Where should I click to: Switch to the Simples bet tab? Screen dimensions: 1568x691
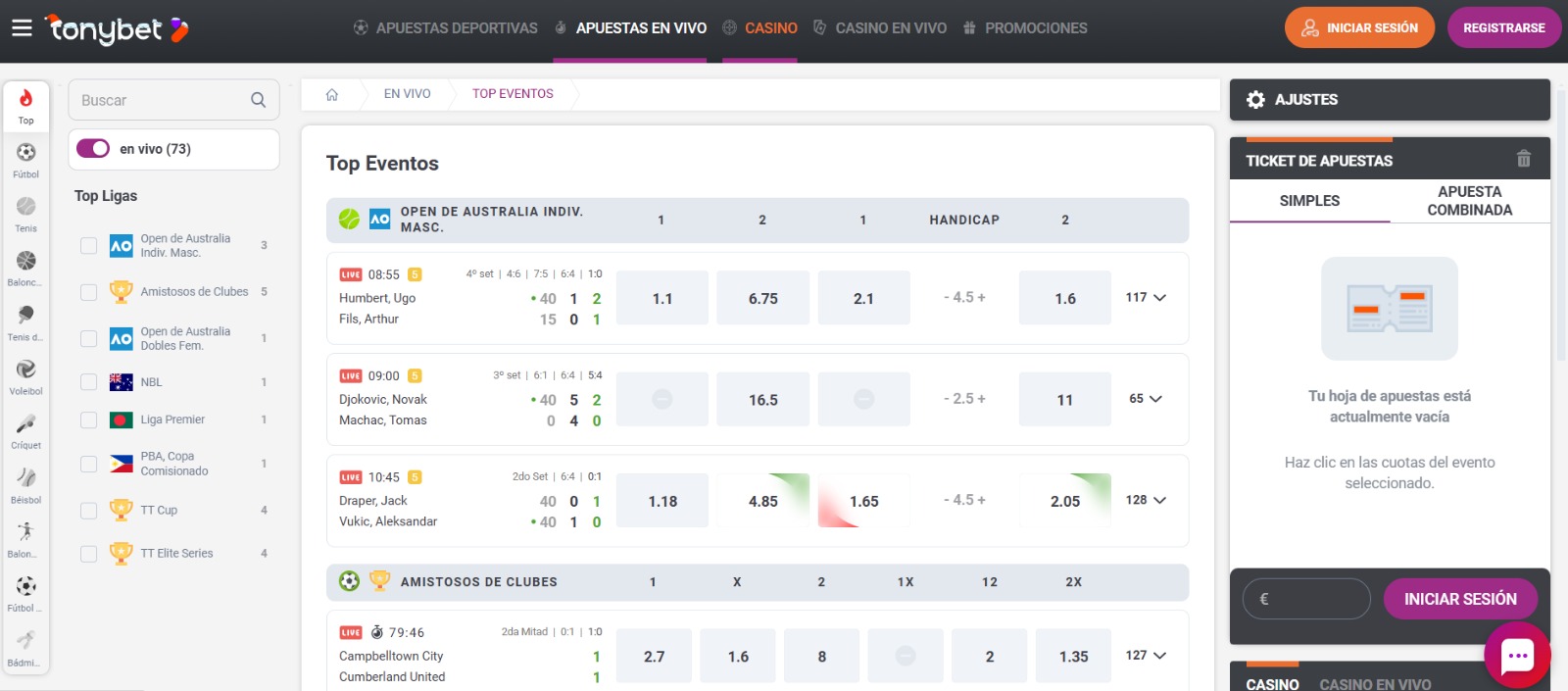coord(1309,201)
